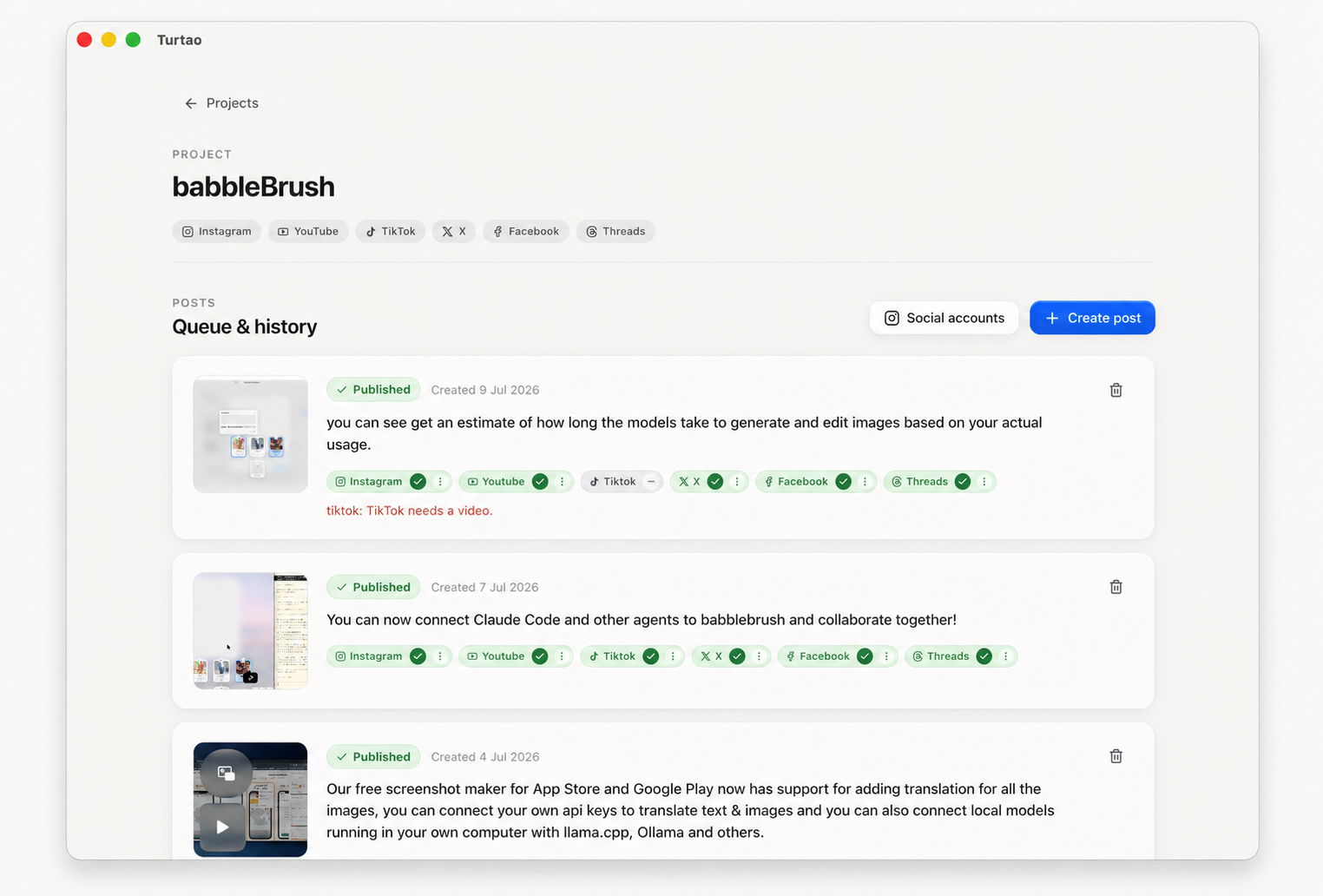Click X green checkmark on 7 Jul post
This screenshot has height=896, width=1323.
737,656
